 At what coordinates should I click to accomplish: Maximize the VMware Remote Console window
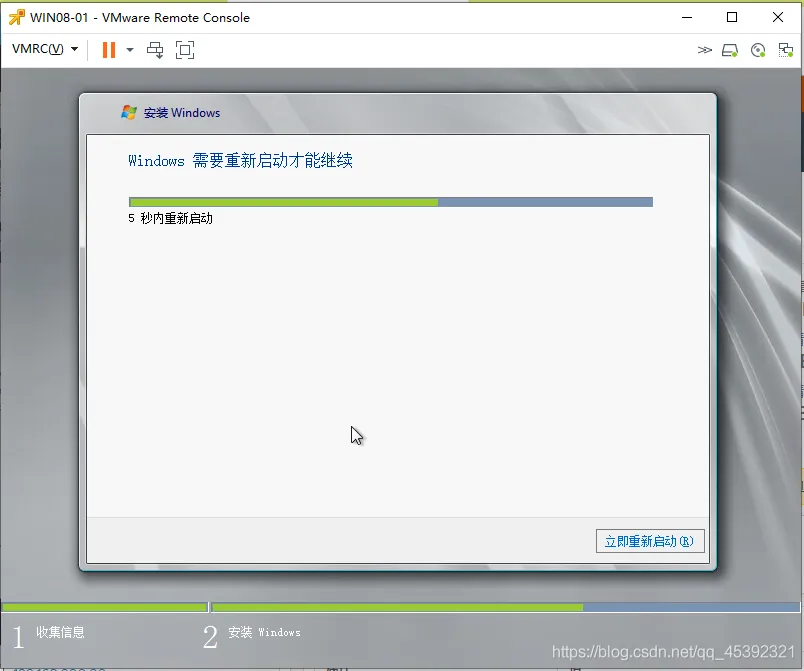point(732,17)
